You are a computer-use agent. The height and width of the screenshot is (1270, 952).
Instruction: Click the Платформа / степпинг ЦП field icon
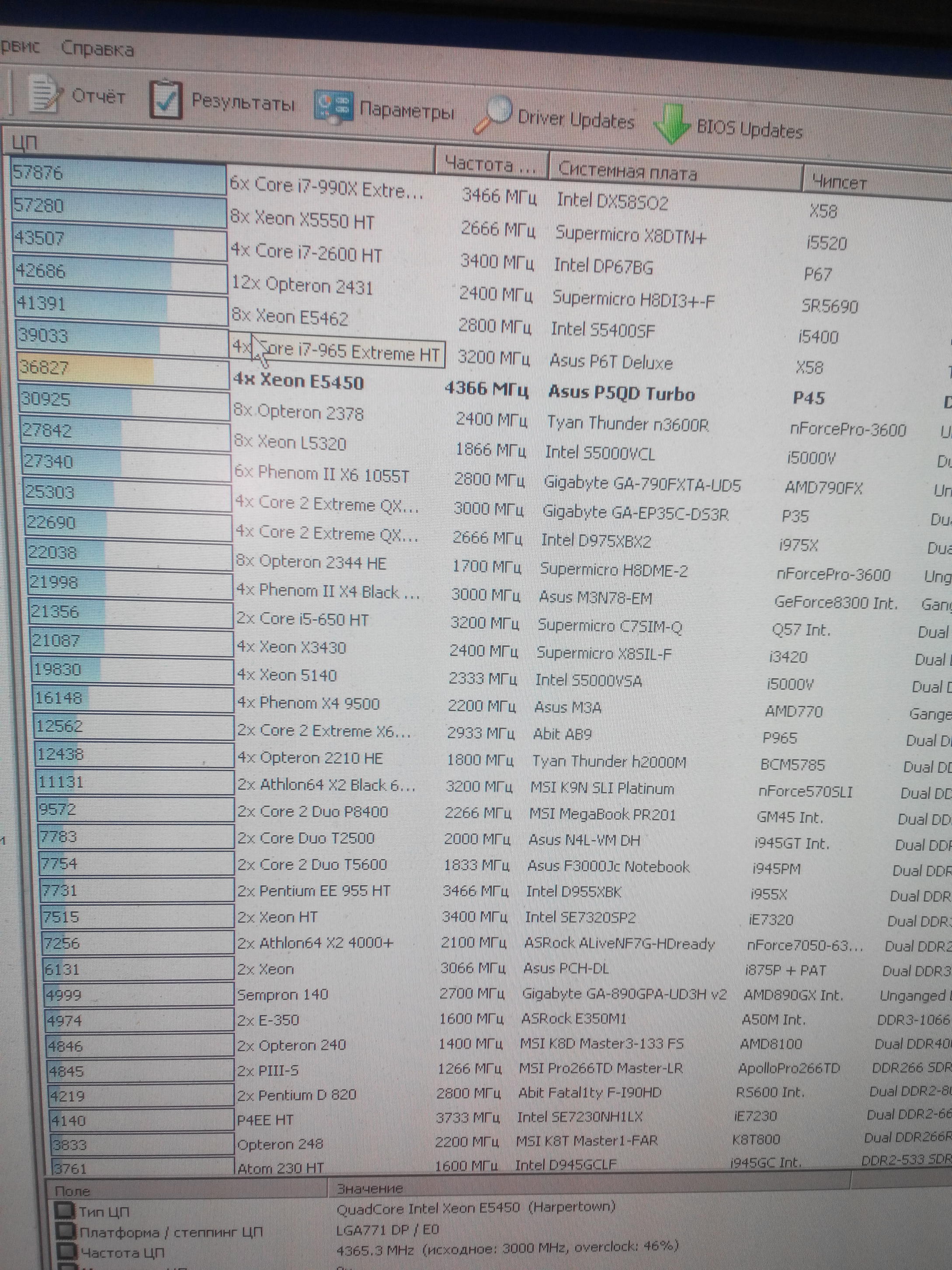(66, 1230)
